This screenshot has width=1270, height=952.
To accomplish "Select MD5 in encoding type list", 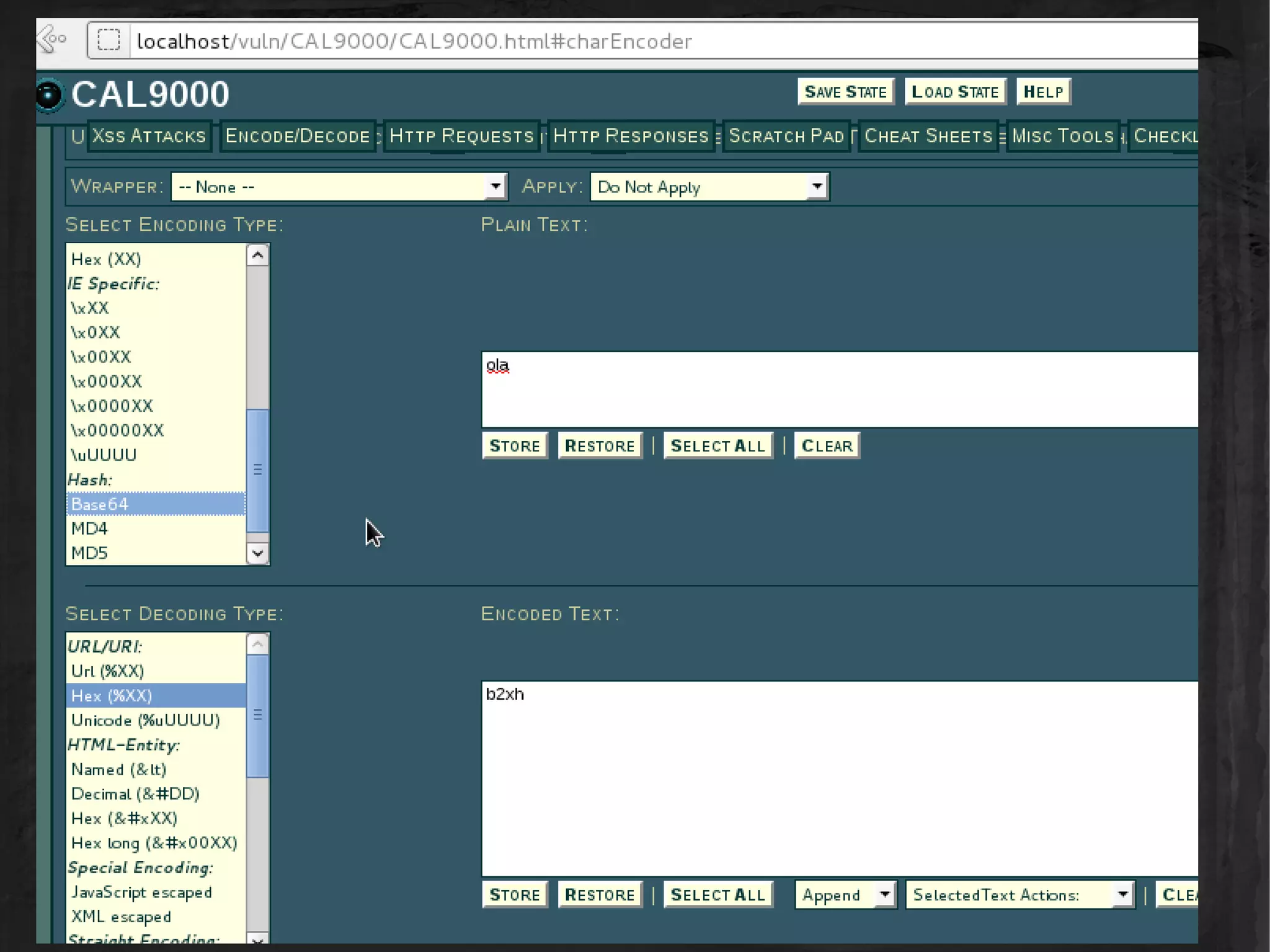I will coord(90,553).
